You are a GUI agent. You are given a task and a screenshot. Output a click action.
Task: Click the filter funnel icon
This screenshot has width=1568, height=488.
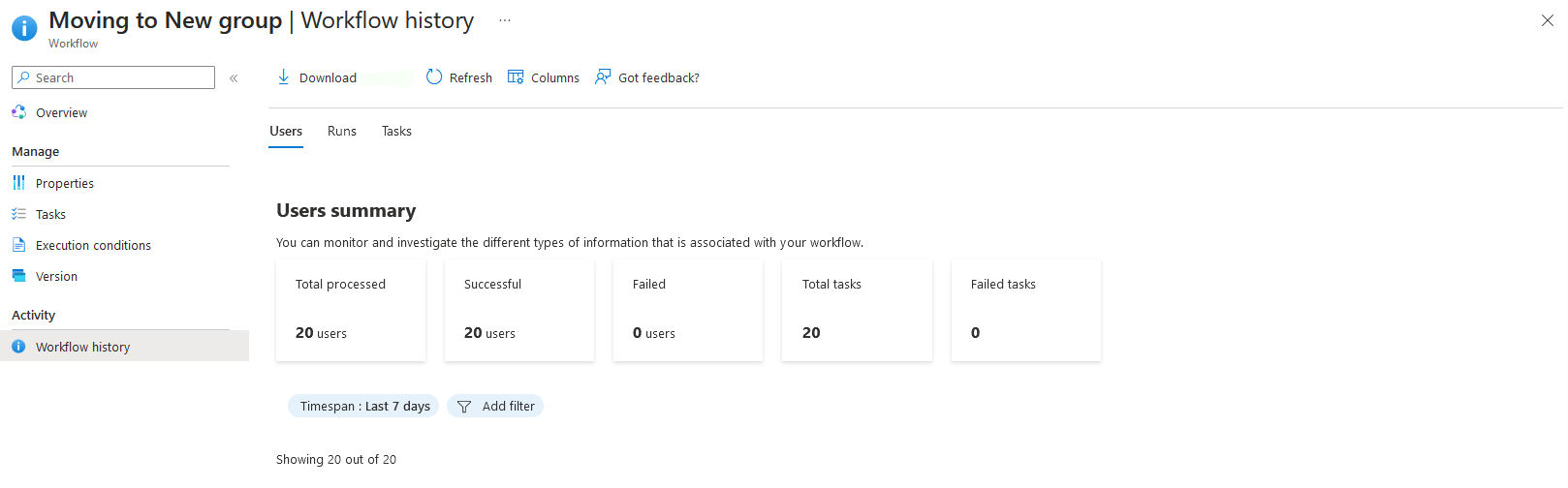pyautogui.click(x=464, y=407)
